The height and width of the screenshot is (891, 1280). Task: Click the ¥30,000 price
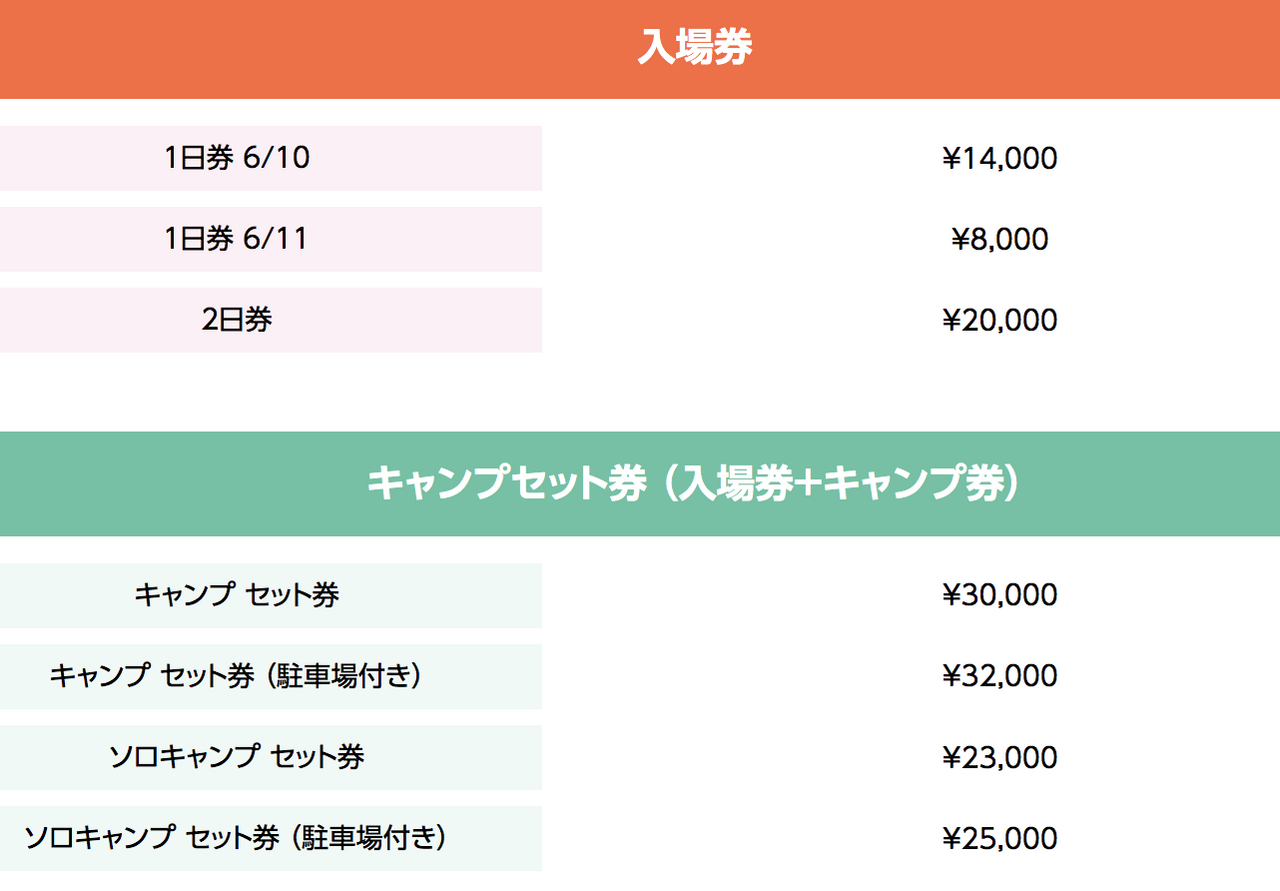point(1000,596)
